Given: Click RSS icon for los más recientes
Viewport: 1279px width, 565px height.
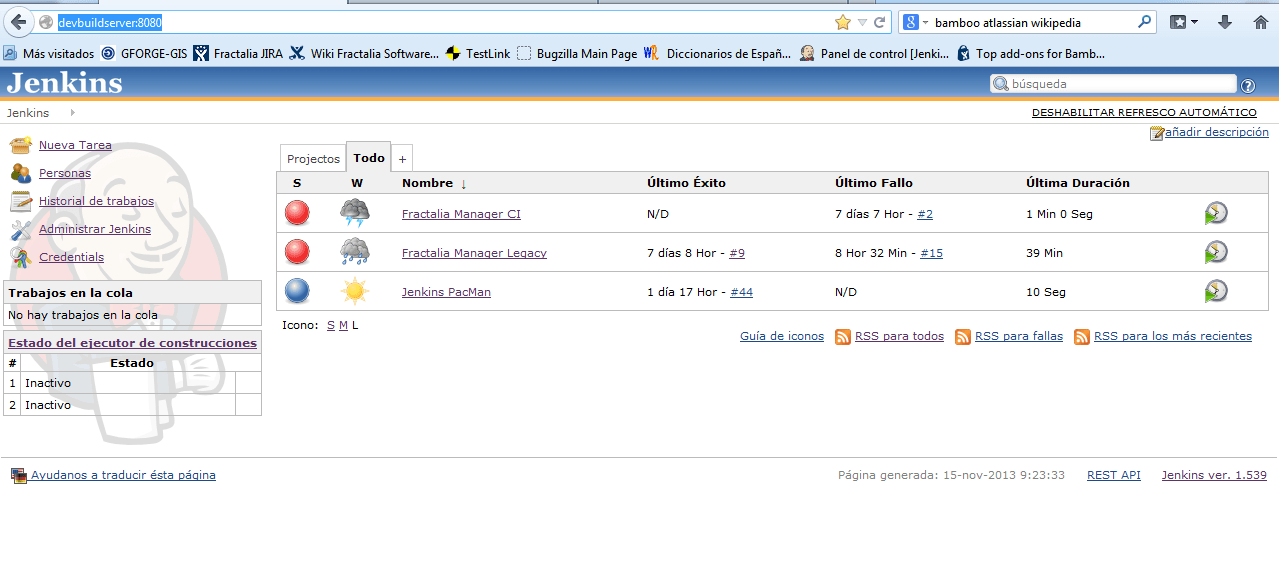Looking at the screenshot, I should pyautogui.click(x=1082, y=337).
